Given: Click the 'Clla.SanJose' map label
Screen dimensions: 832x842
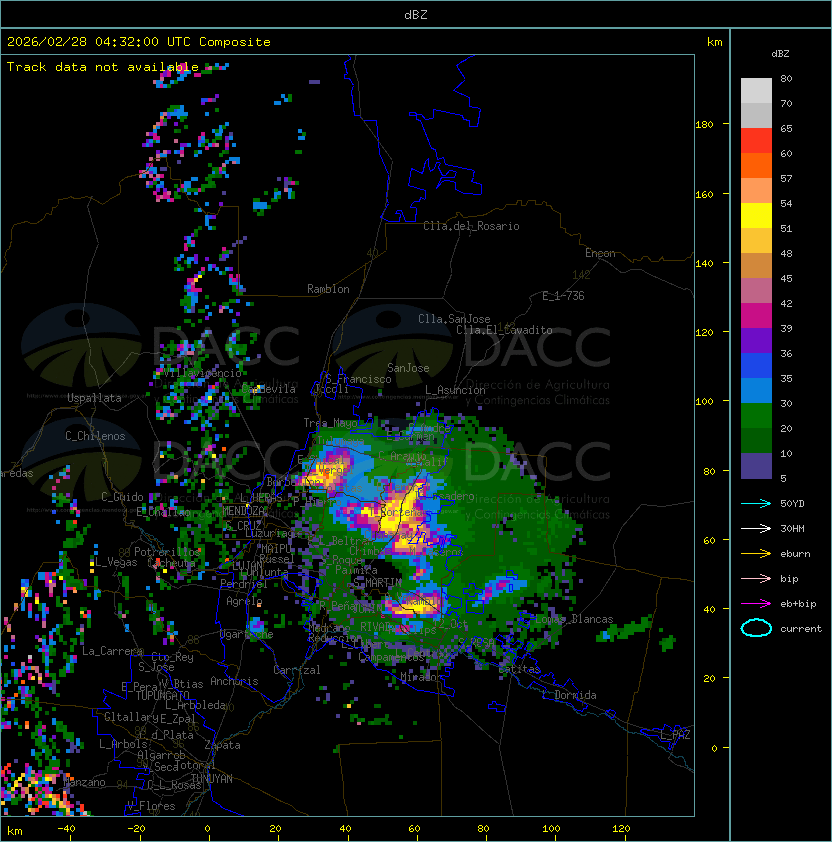Looking at the screenshot, I should 454,319.
